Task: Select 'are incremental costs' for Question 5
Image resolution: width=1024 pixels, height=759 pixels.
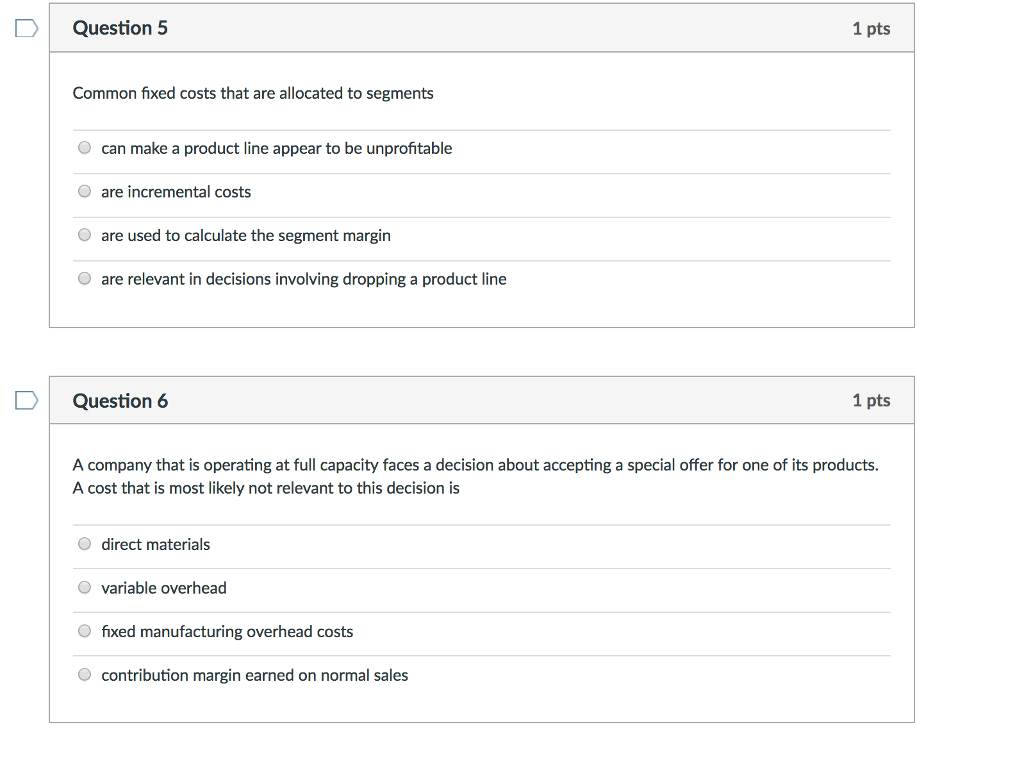Action: (84, 190)
